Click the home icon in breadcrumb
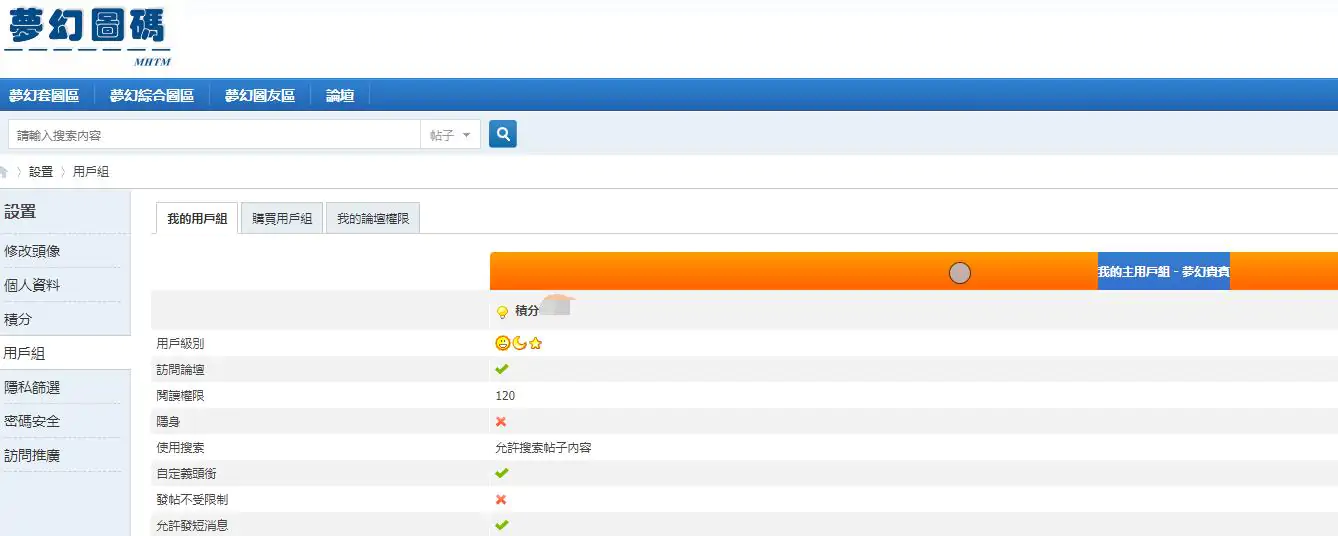1338x536 pixels. (4, 172)
